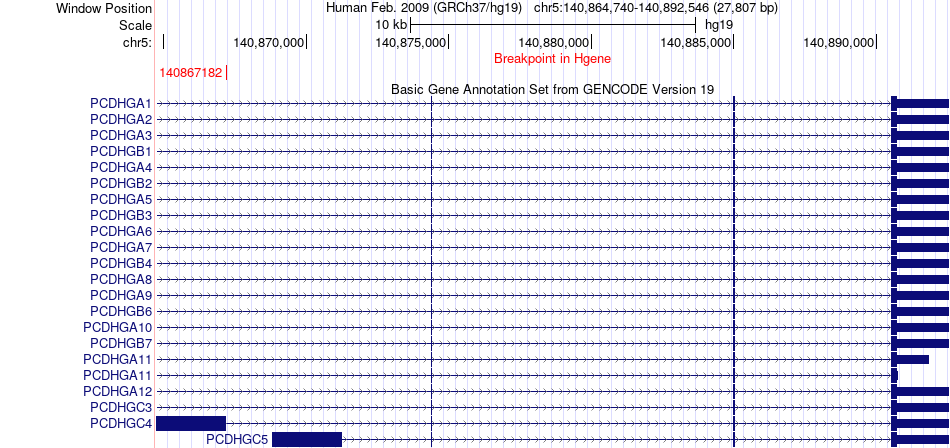Viewport: 950px width, 448px height.
Task: Click the PCDHGA12 exon block at right
Action: point(922,391)
